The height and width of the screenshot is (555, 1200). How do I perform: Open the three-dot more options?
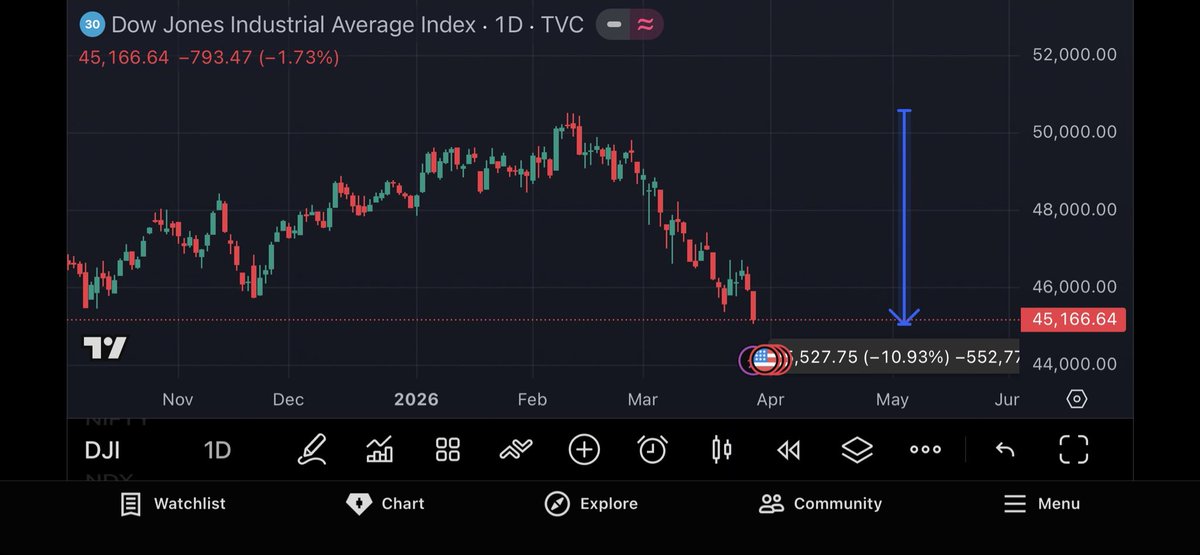[925, 450]
